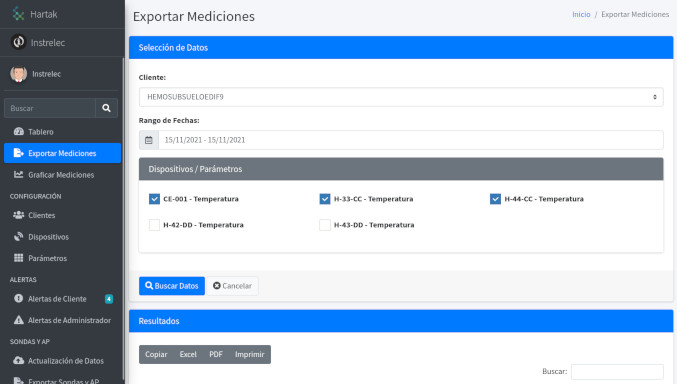Open Tablero via its dashboard icon
Viewport: 677px width, 384px height.
click(x=19, y=132)
